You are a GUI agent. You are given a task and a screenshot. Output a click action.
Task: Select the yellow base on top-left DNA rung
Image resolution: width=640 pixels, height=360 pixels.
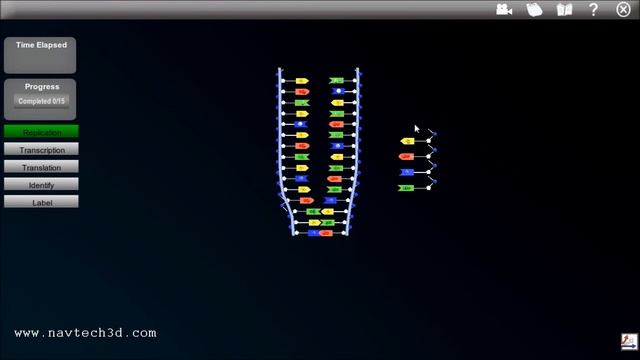[302, 81]
